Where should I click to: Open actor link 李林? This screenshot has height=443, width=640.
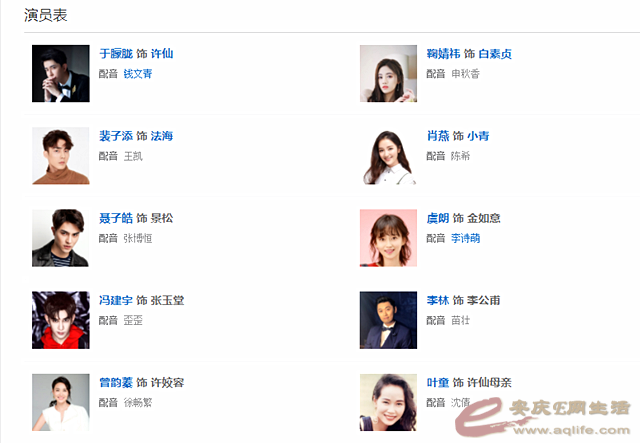(438, 301)
